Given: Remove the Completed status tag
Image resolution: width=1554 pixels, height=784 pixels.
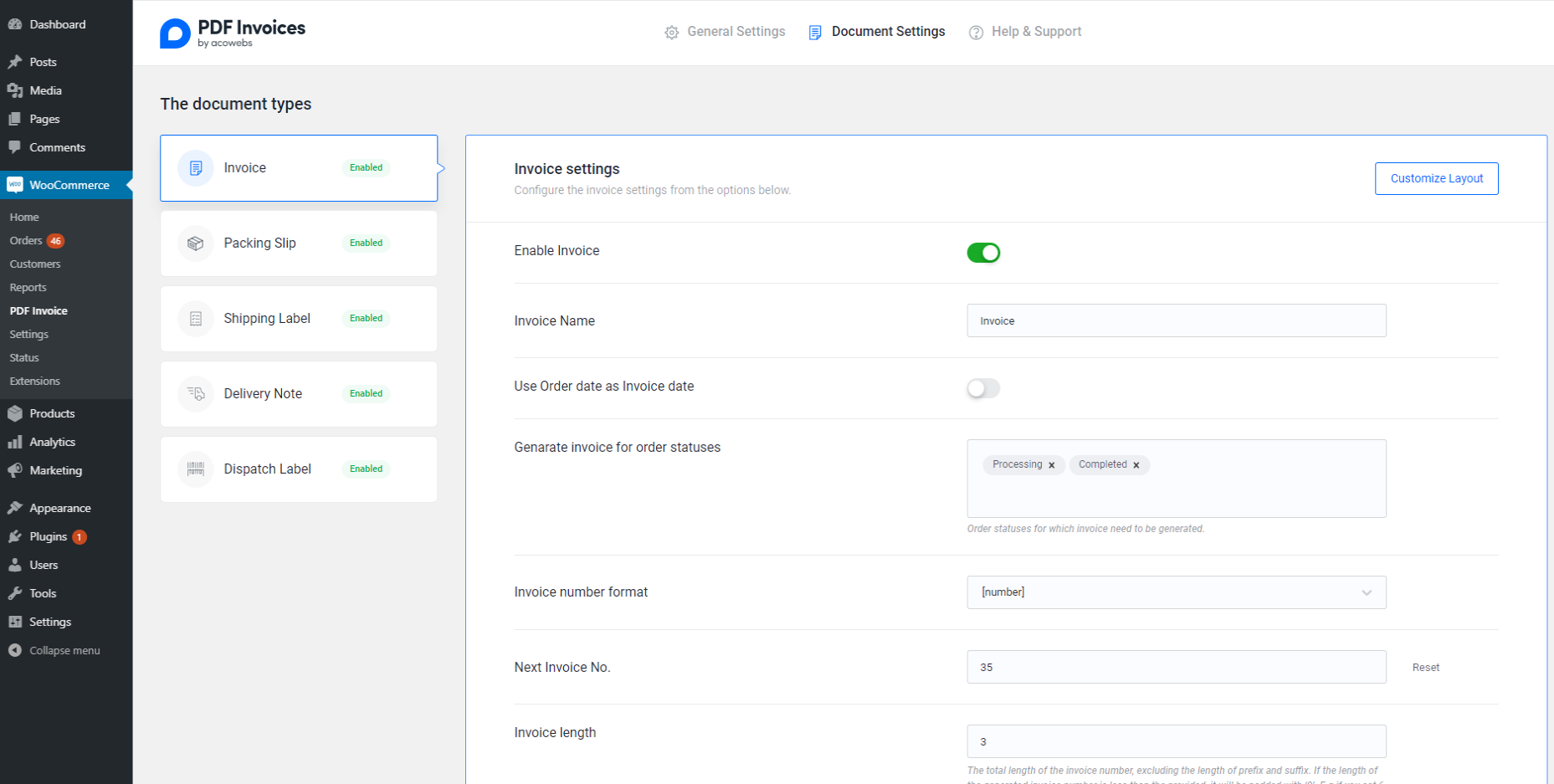Looking at the screenshot, I should tap(1136, 465).
